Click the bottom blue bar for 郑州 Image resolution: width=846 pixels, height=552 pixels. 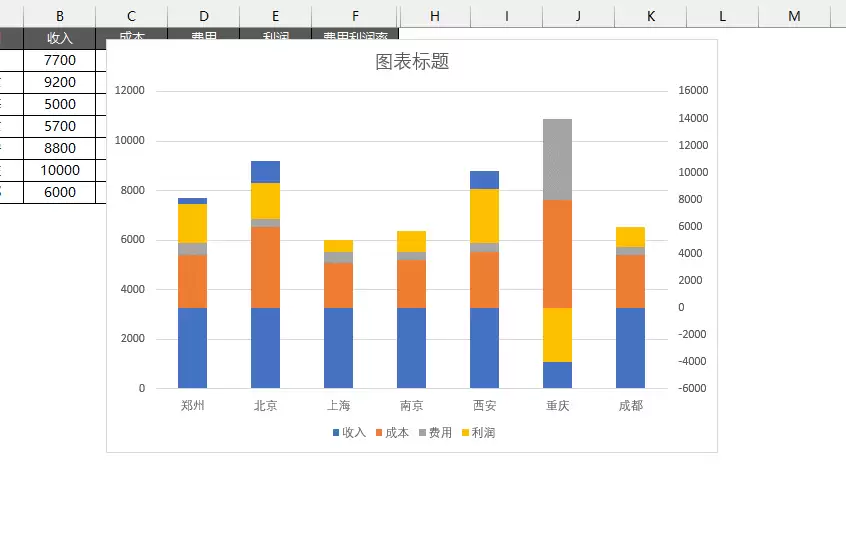coord(193,348)
